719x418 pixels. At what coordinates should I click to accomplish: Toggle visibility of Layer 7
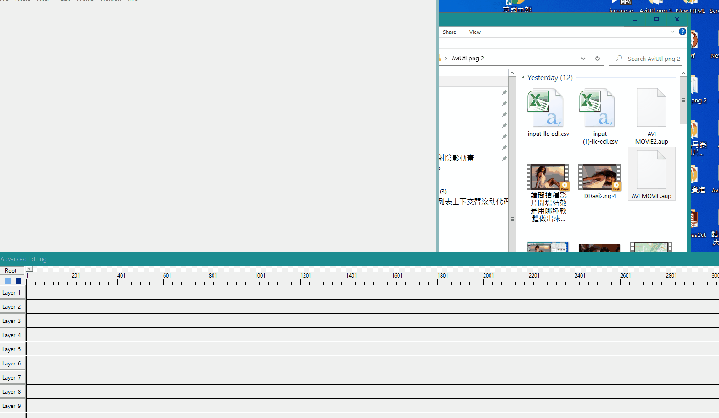[12, 378]
